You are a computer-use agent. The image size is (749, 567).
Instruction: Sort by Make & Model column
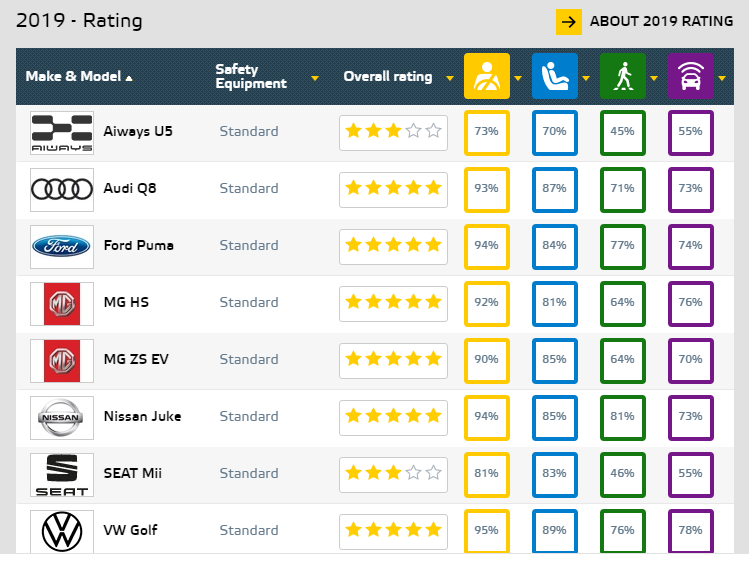(x=79, y=76)
